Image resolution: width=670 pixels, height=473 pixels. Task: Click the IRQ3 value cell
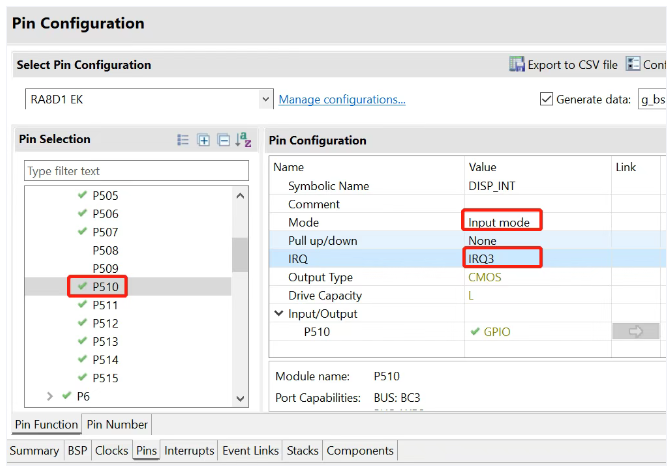tap(538, 259)
